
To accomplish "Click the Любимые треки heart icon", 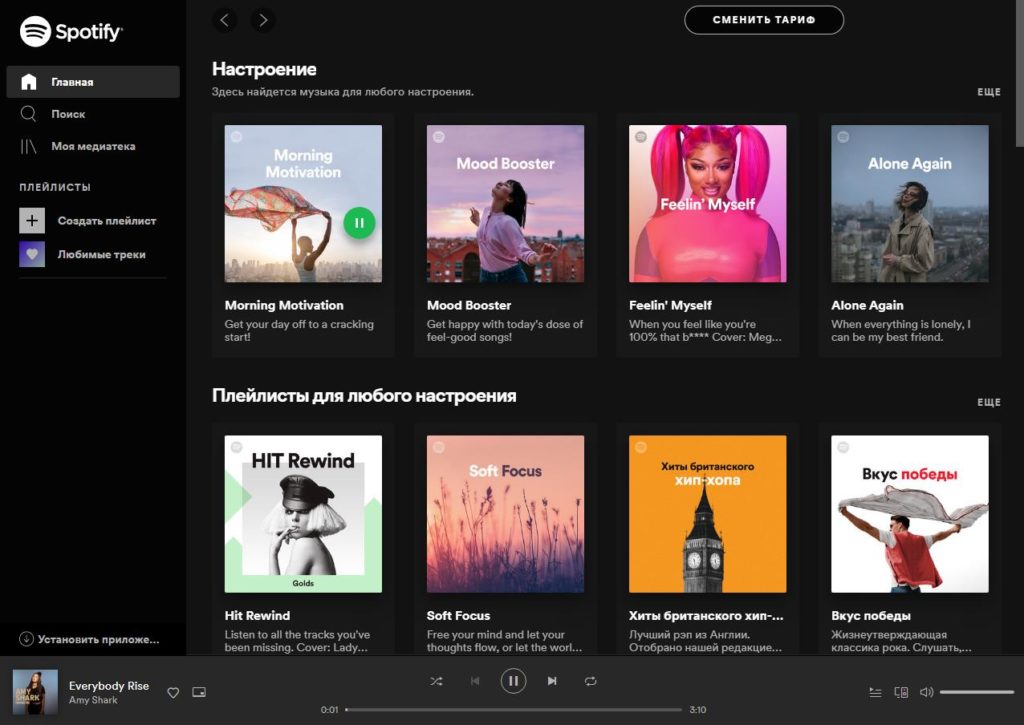I will [32, 254].
